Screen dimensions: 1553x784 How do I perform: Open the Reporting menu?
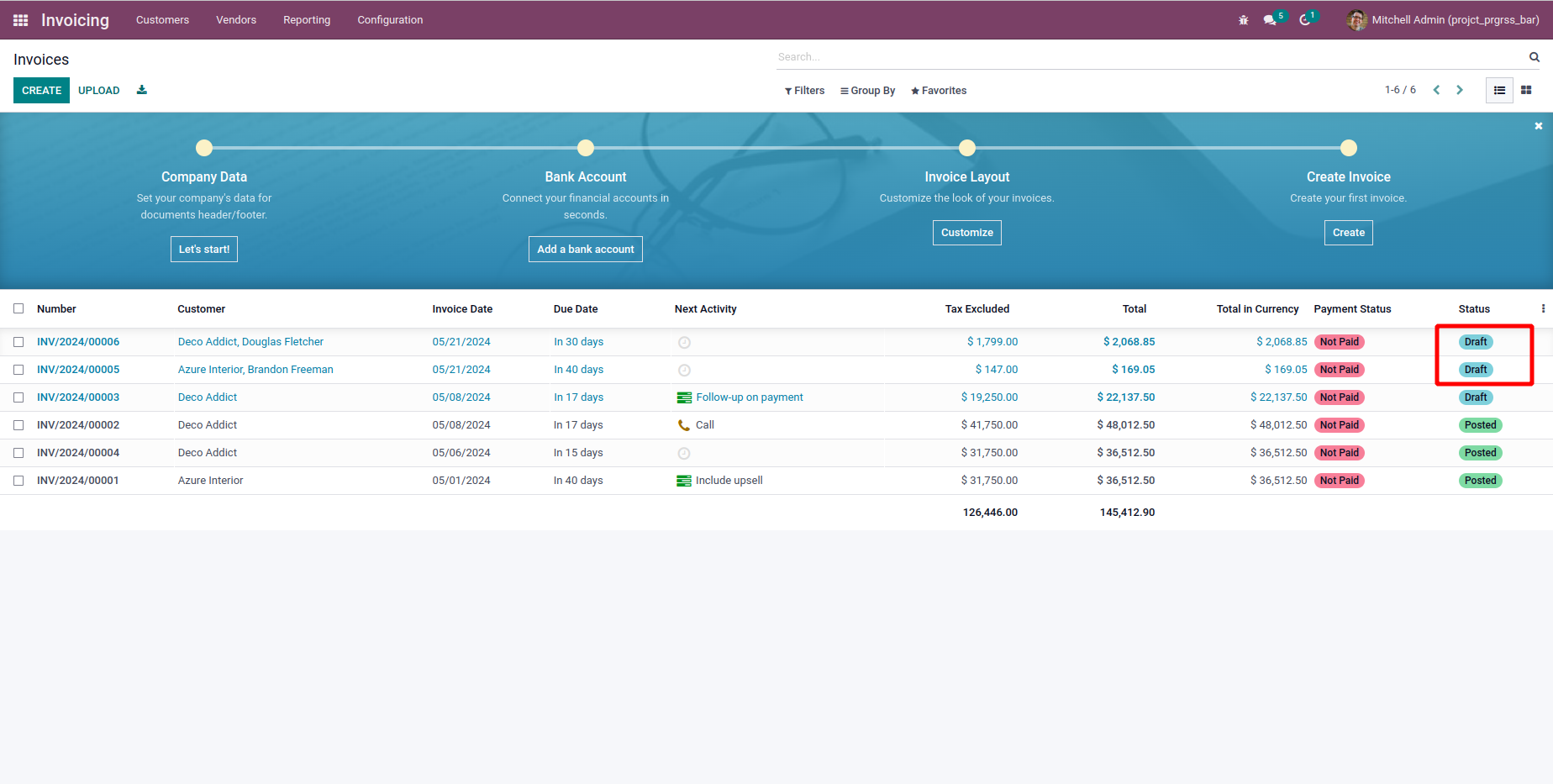[306, 20]
